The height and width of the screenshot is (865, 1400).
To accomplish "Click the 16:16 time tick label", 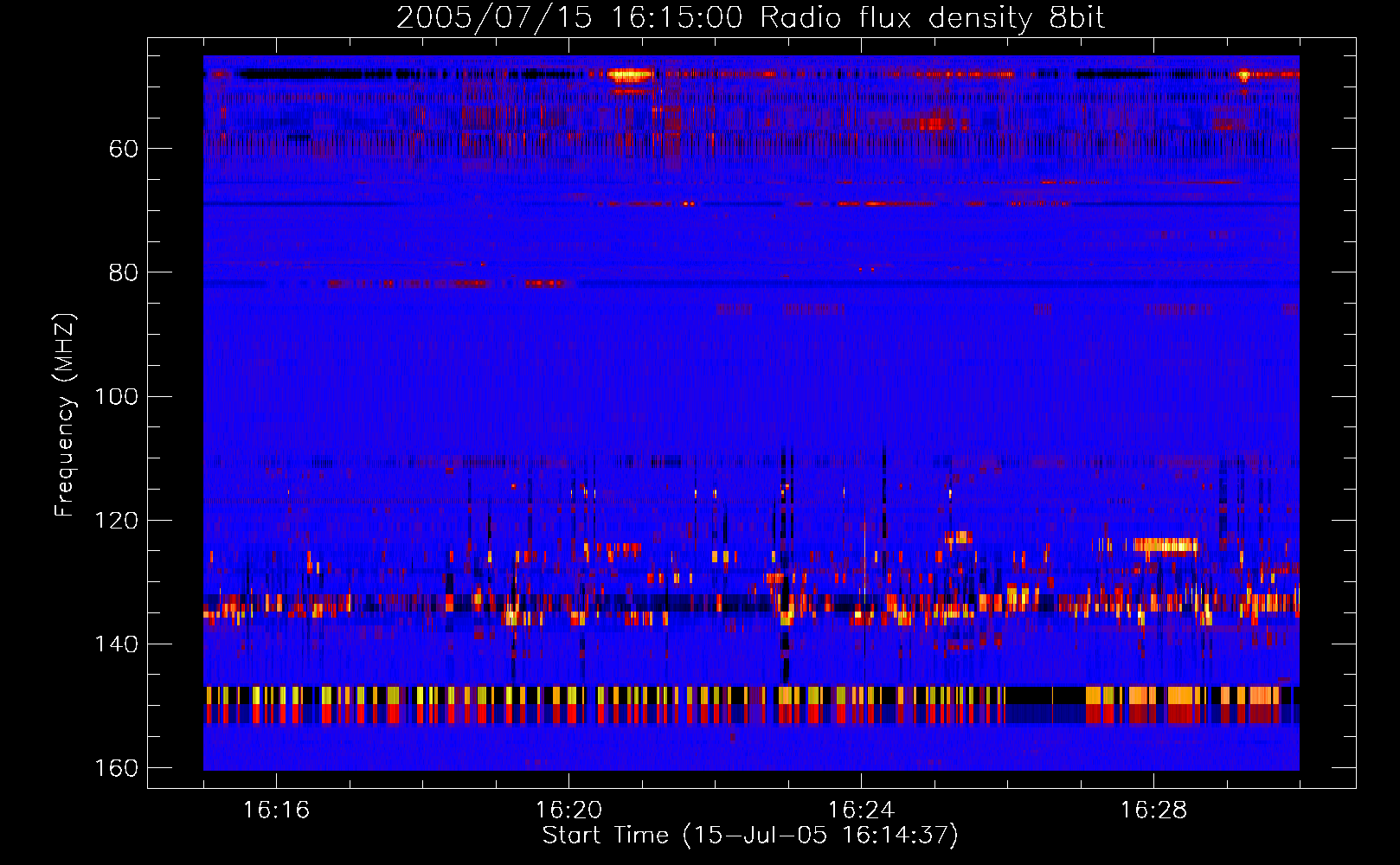I will [276, 811].
